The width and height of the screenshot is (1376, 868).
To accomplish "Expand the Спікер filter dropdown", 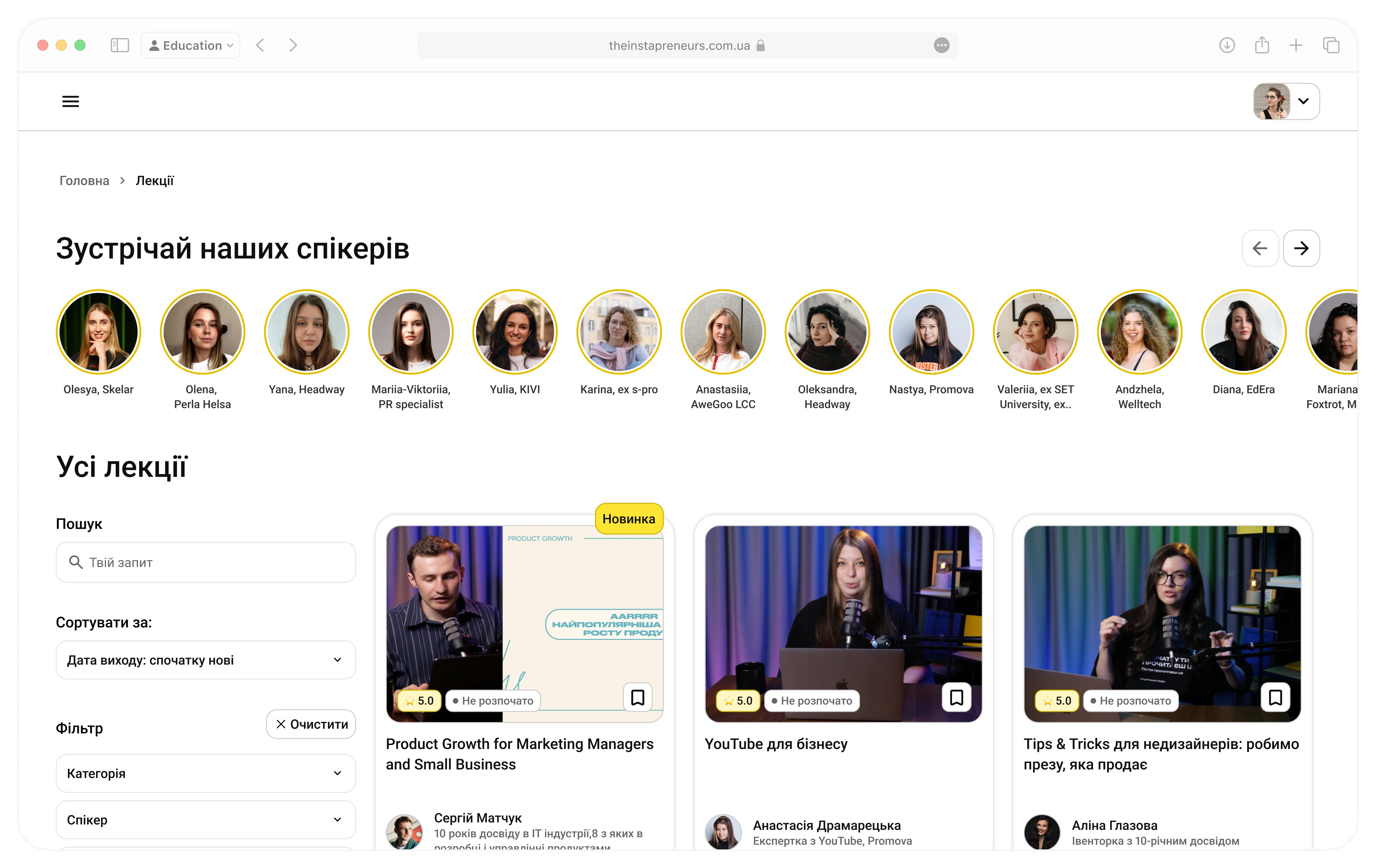I will pos(206,819).
